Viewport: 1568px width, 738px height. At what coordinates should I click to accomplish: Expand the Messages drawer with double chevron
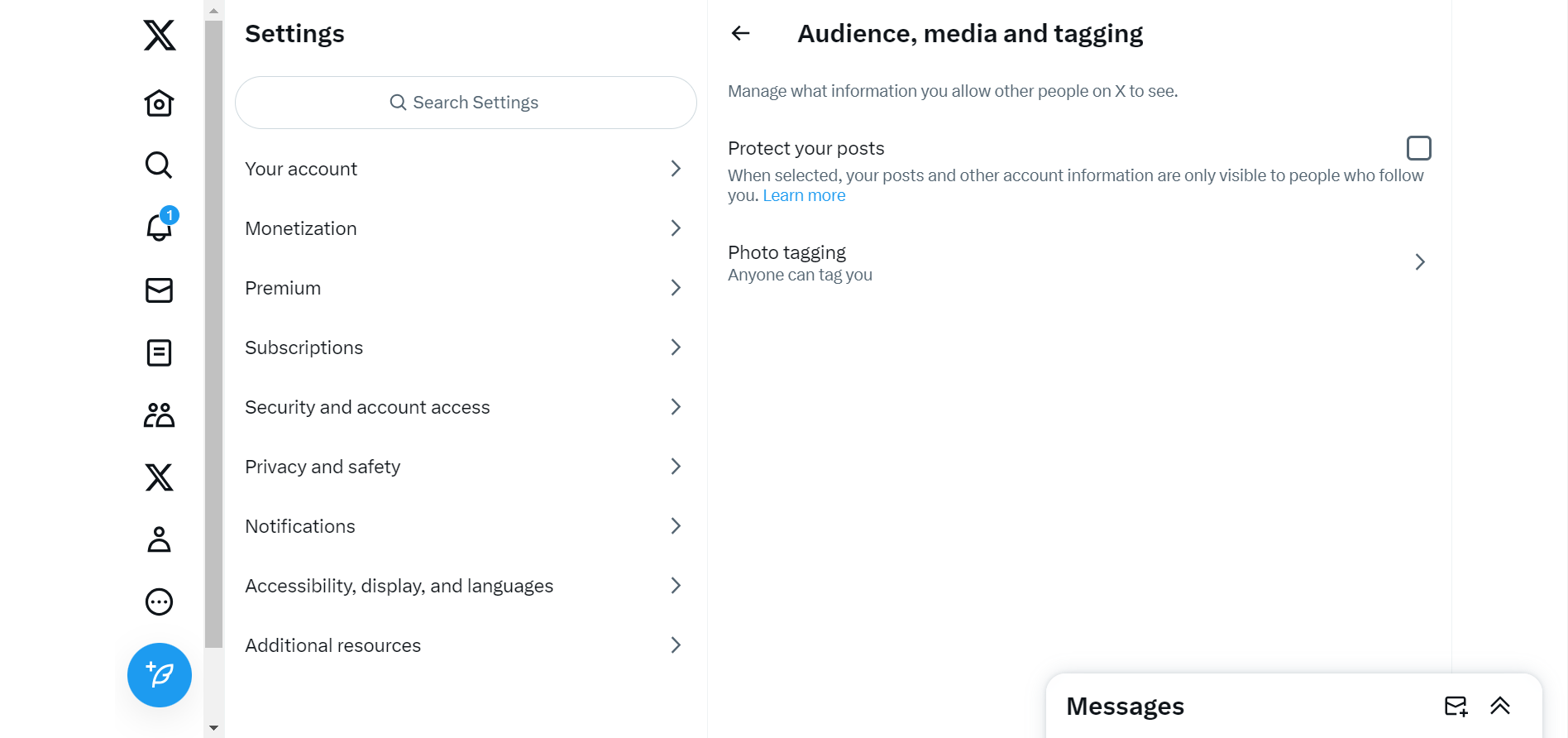pos(1500,706)
